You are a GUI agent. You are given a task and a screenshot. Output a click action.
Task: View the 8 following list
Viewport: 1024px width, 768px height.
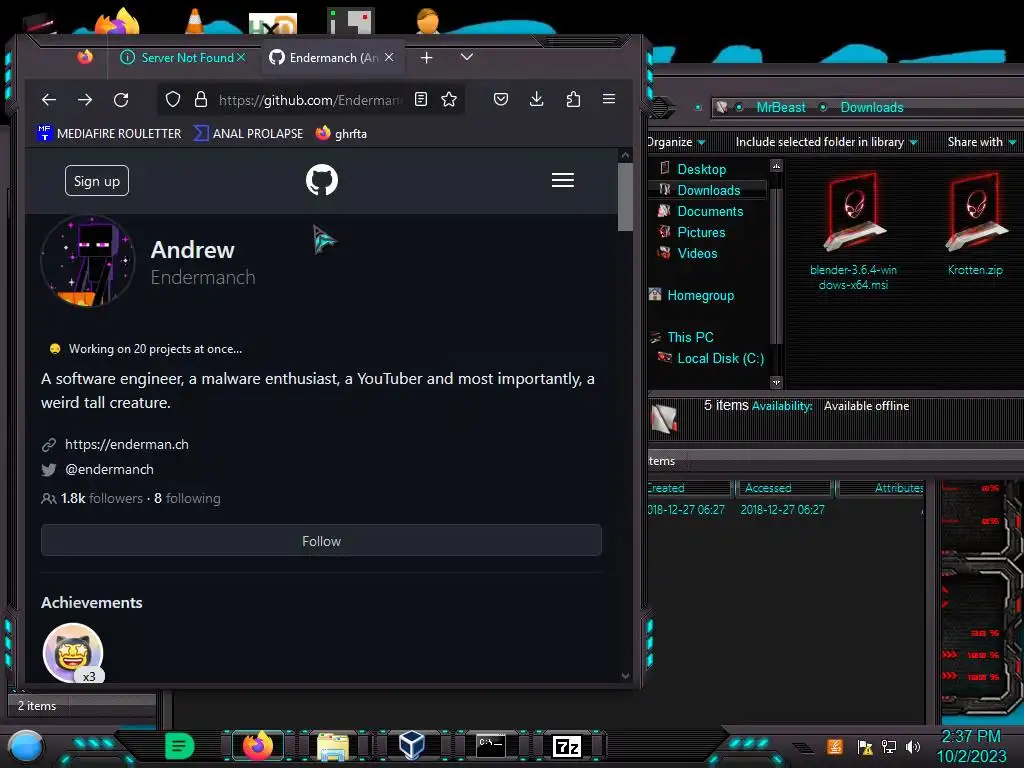click(187, 498)
